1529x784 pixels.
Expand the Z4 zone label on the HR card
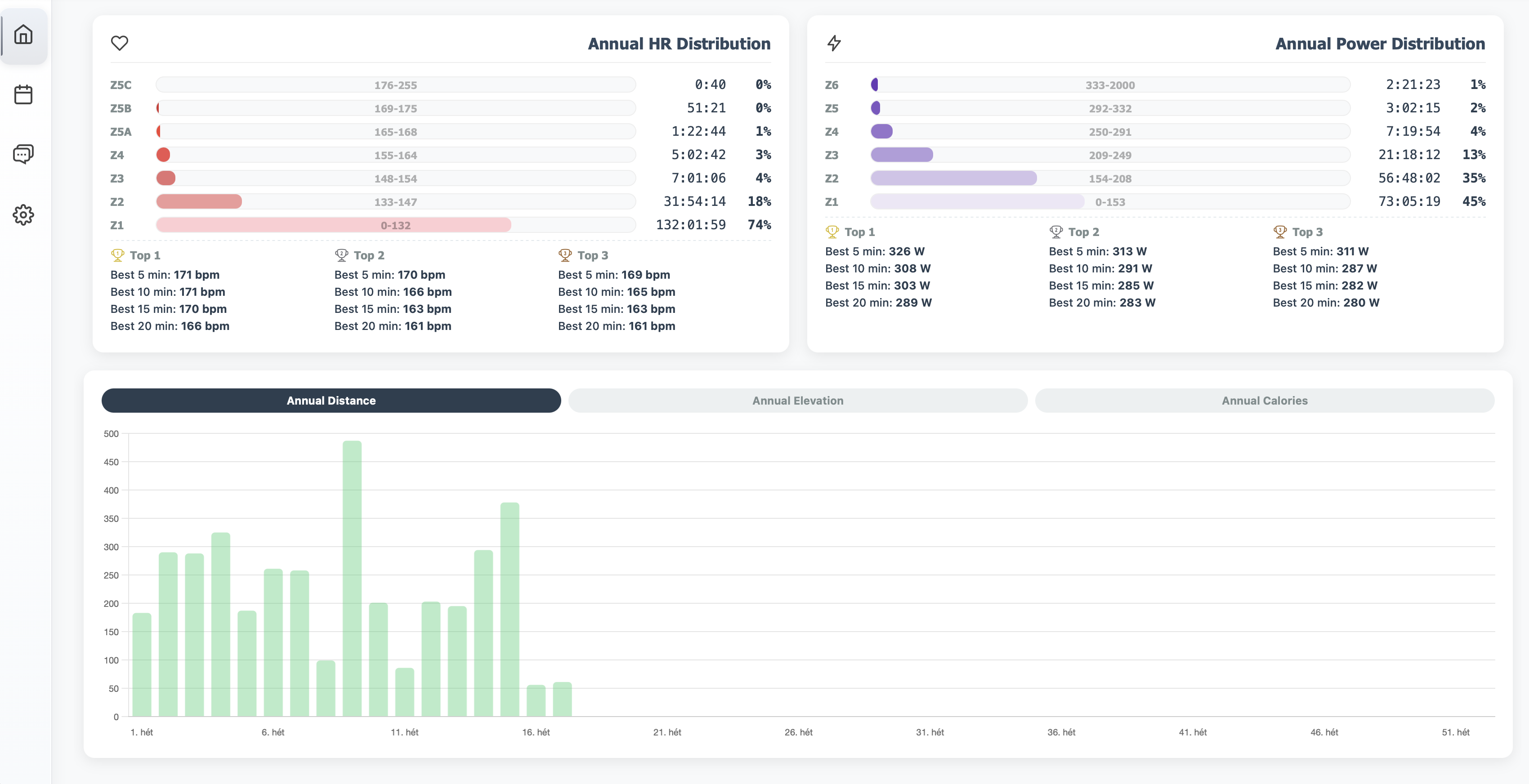(117, 155)
